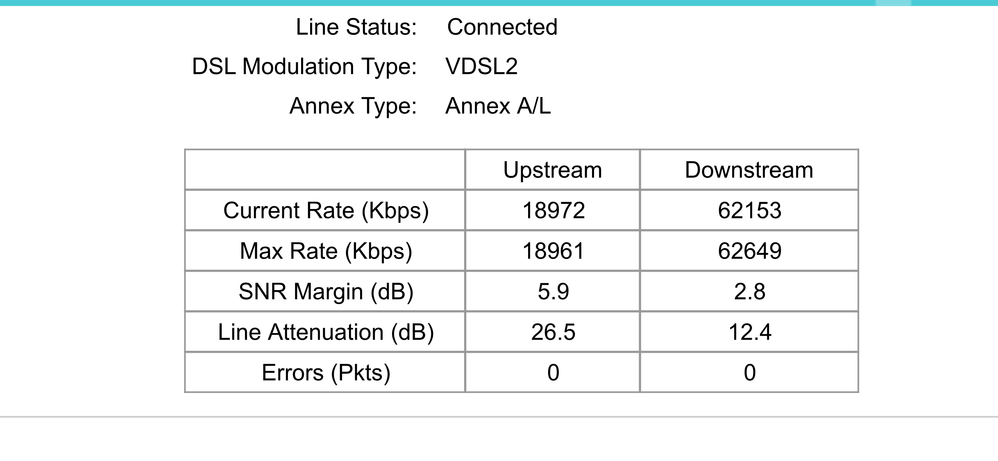Click upstream SNR margin value 5.9
This screenshot has height=461, width=998.
coord(552,293)
